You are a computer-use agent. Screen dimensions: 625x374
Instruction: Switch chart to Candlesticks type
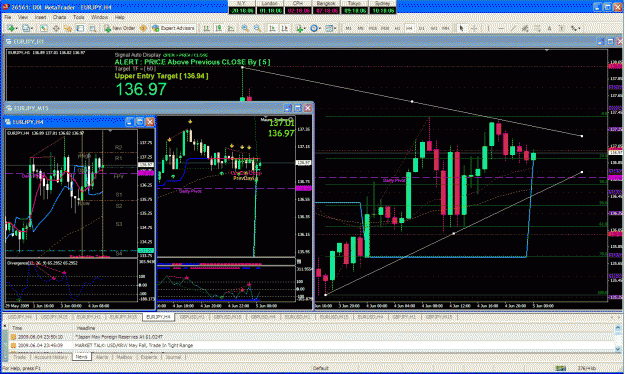219,28
